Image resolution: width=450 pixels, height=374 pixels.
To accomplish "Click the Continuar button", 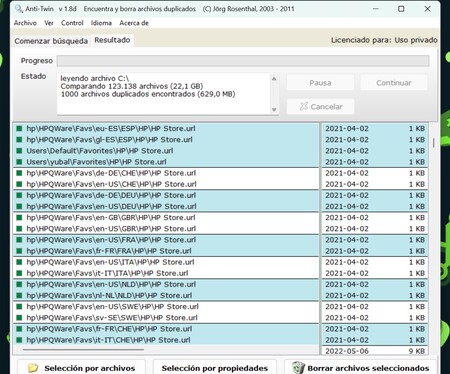I will click(x=394, y=83).
